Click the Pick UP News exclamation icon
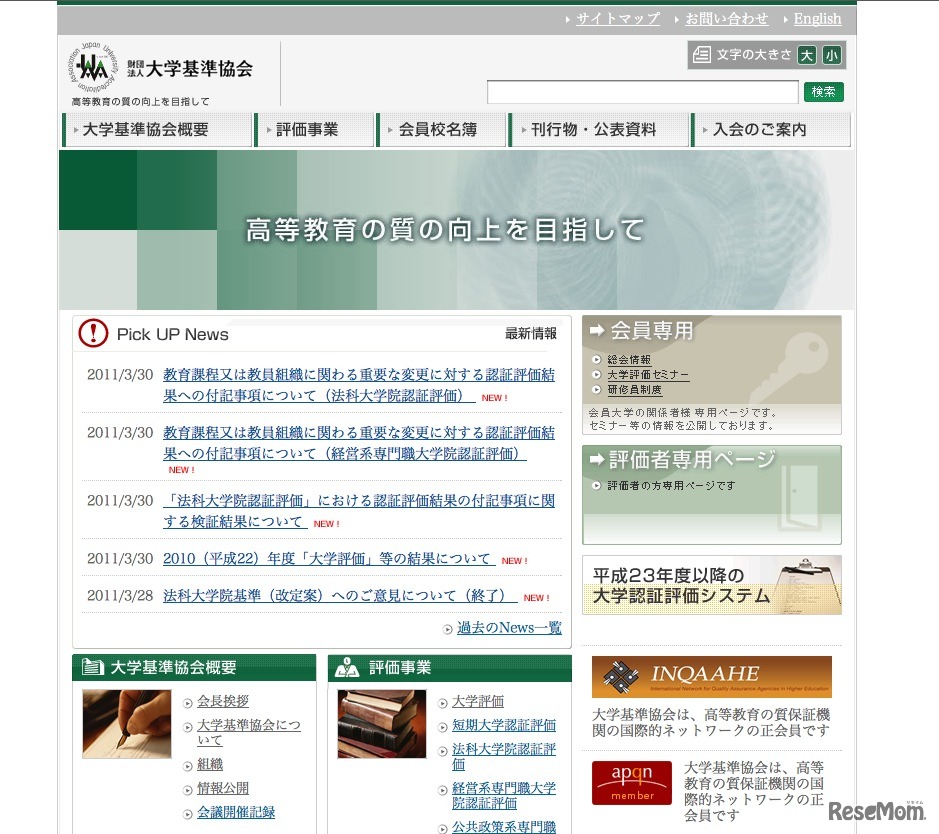Image resolution: width=939 pixels, height=834 pixels. pos(93,334)
